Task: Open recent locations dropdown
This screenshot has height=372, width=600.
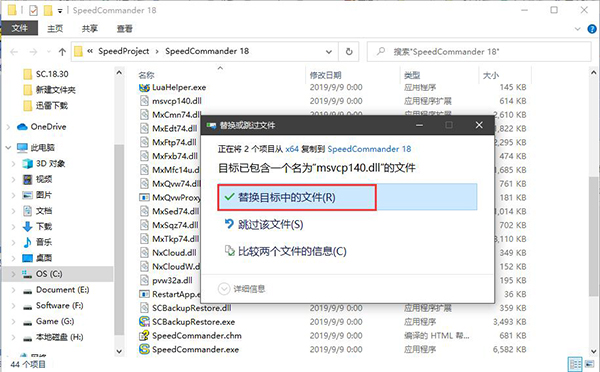Action: [48, 52]
